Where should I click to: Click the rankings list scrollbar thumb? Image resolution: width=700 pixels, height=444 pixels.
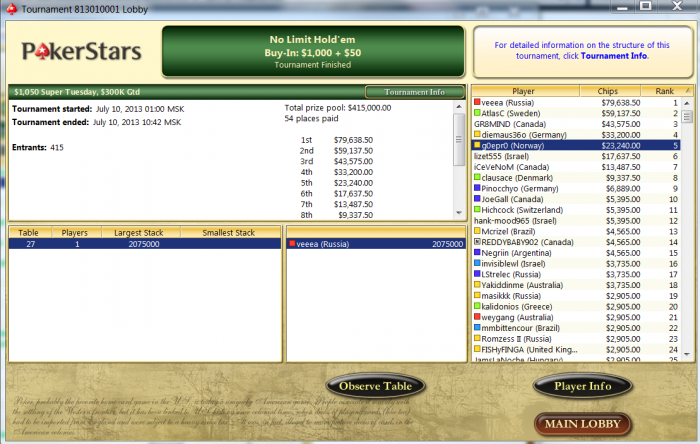[x=687, y=117]
